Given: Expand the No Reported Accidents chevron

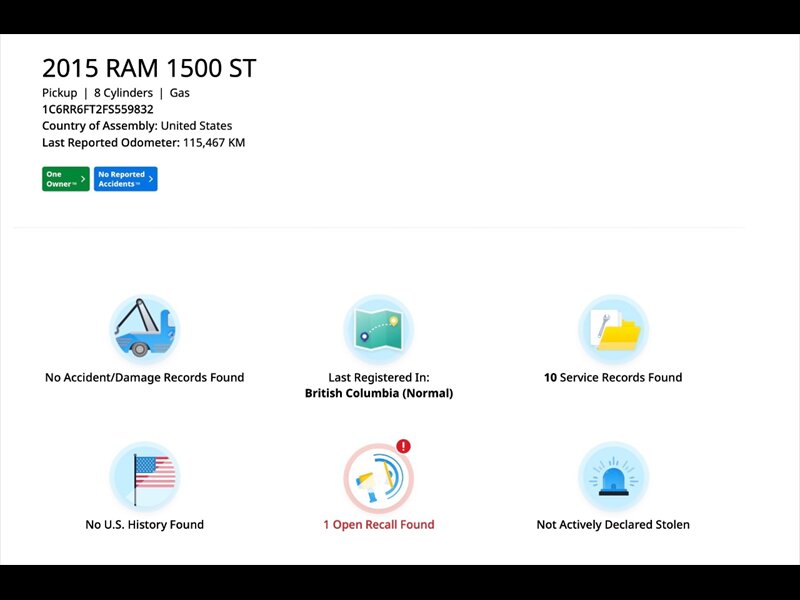Looking at the screenshot, I should coord(151,179).
